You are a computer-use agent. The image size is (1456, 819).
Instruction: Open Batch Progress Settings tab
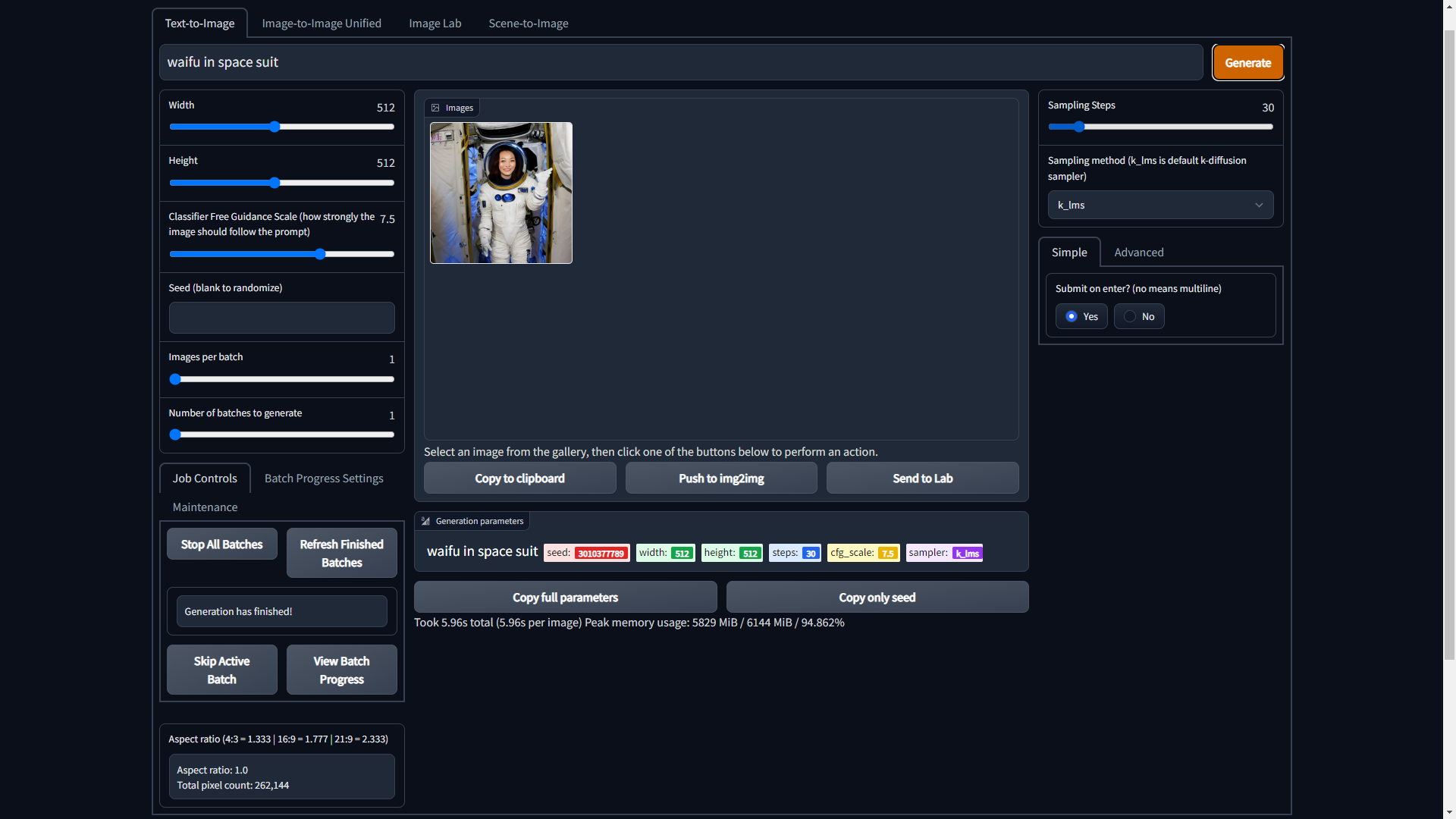click(x=324, y=478)
